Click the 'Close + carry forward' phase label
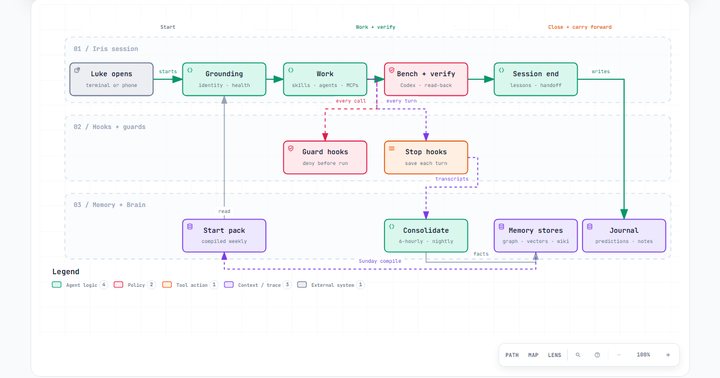The image size is (720, 378). [579, 27]
